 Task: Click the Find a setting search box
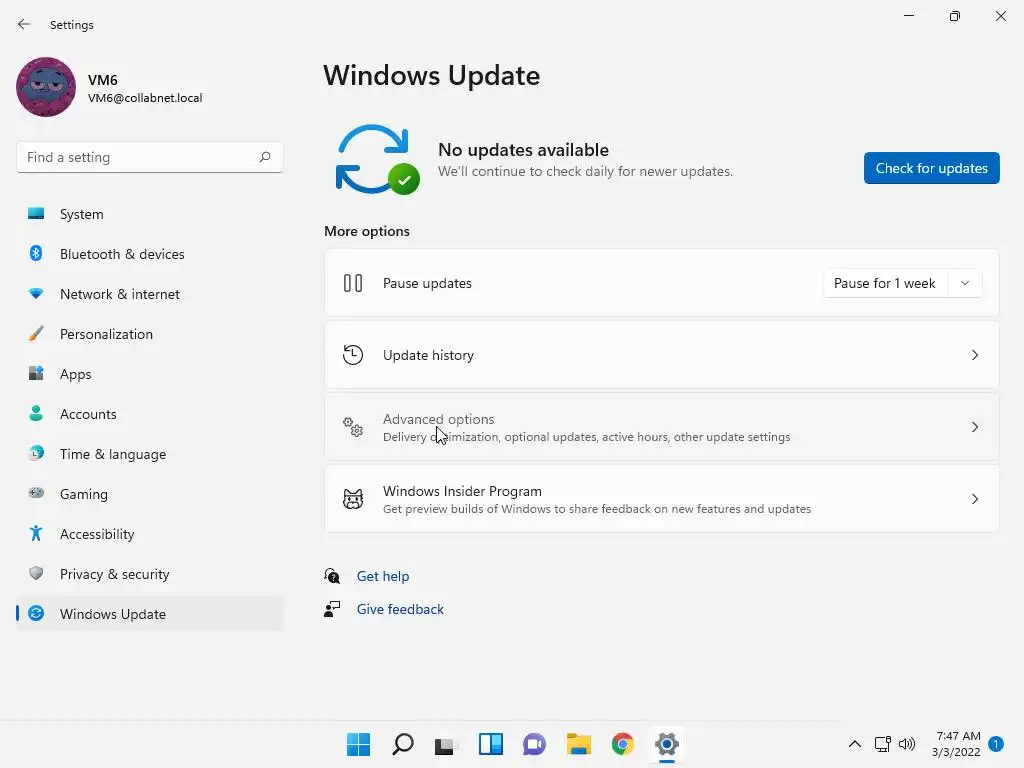150,157
